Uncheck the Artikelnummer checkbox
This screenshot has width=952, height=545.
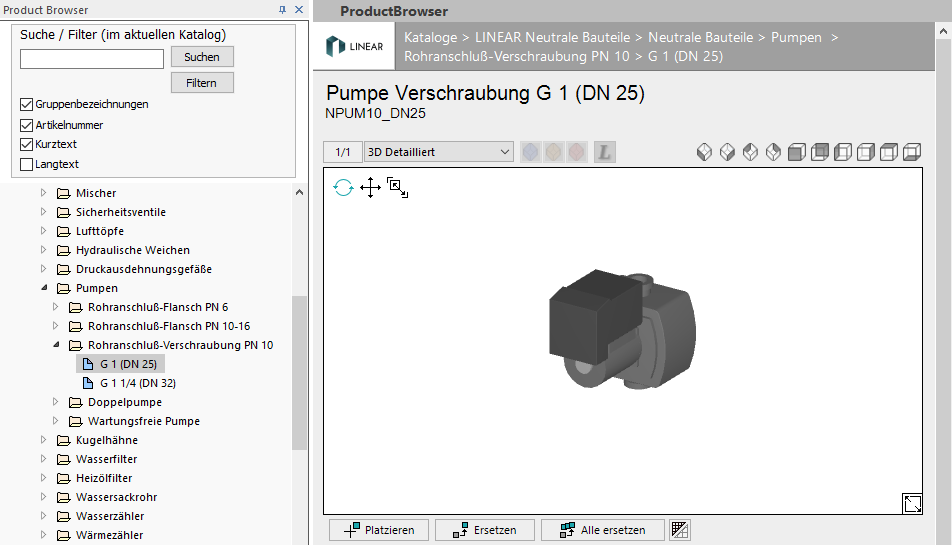26,125
